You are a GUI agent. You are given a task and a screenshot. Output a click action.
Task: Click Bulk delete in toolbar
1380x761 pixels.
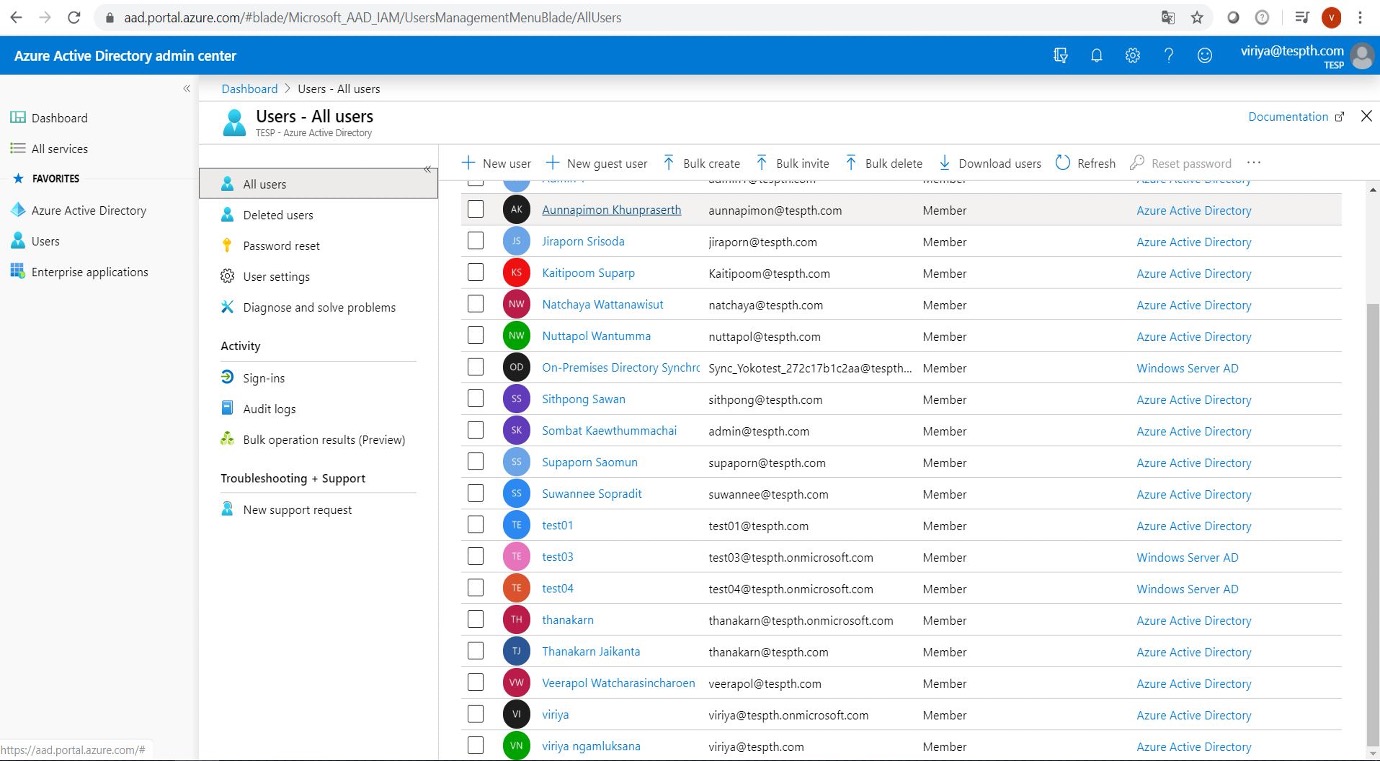click(x=883, y=163)
